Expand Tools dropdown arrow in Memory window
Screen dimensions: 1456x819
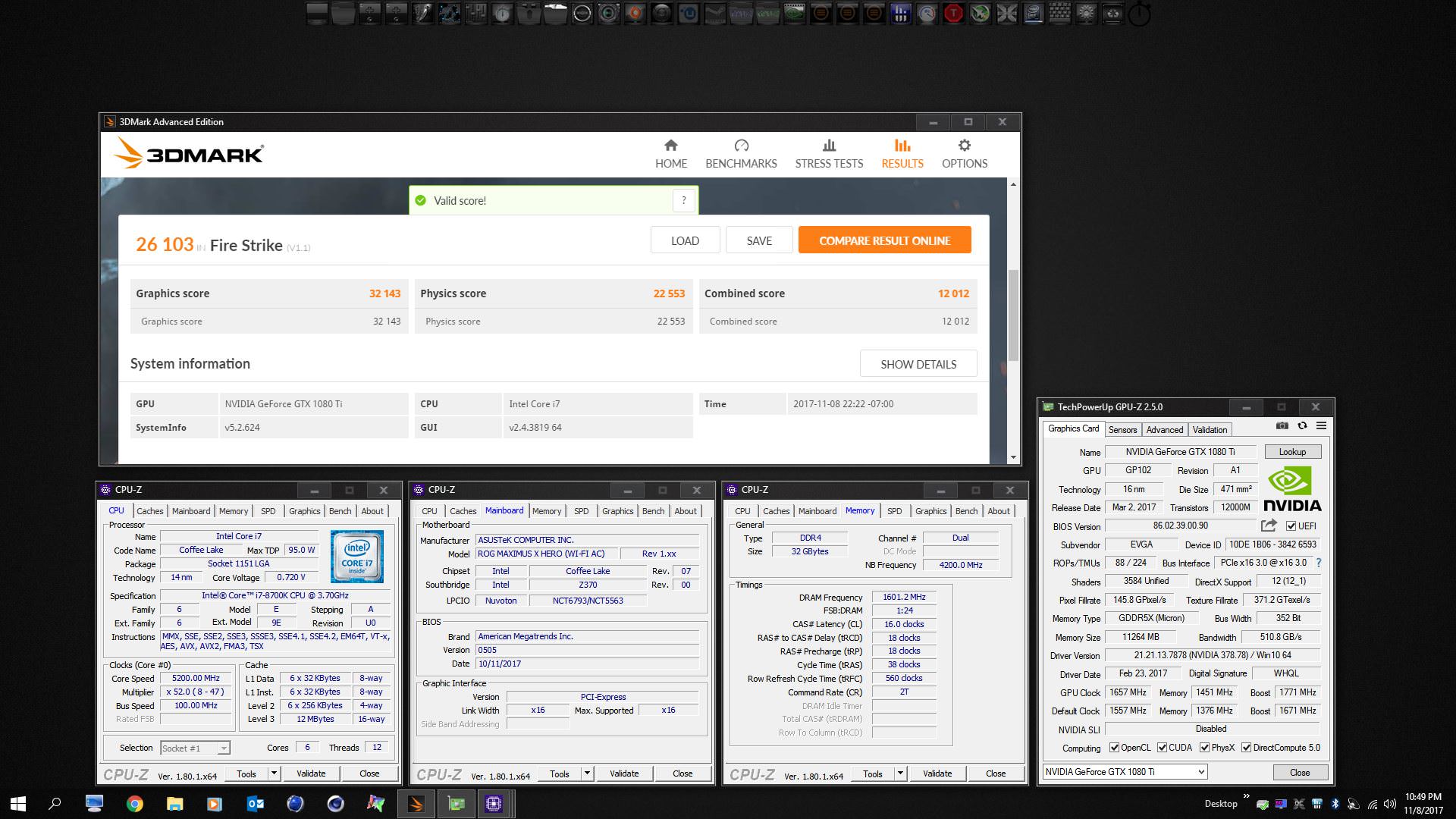click(x=900, y=773)
